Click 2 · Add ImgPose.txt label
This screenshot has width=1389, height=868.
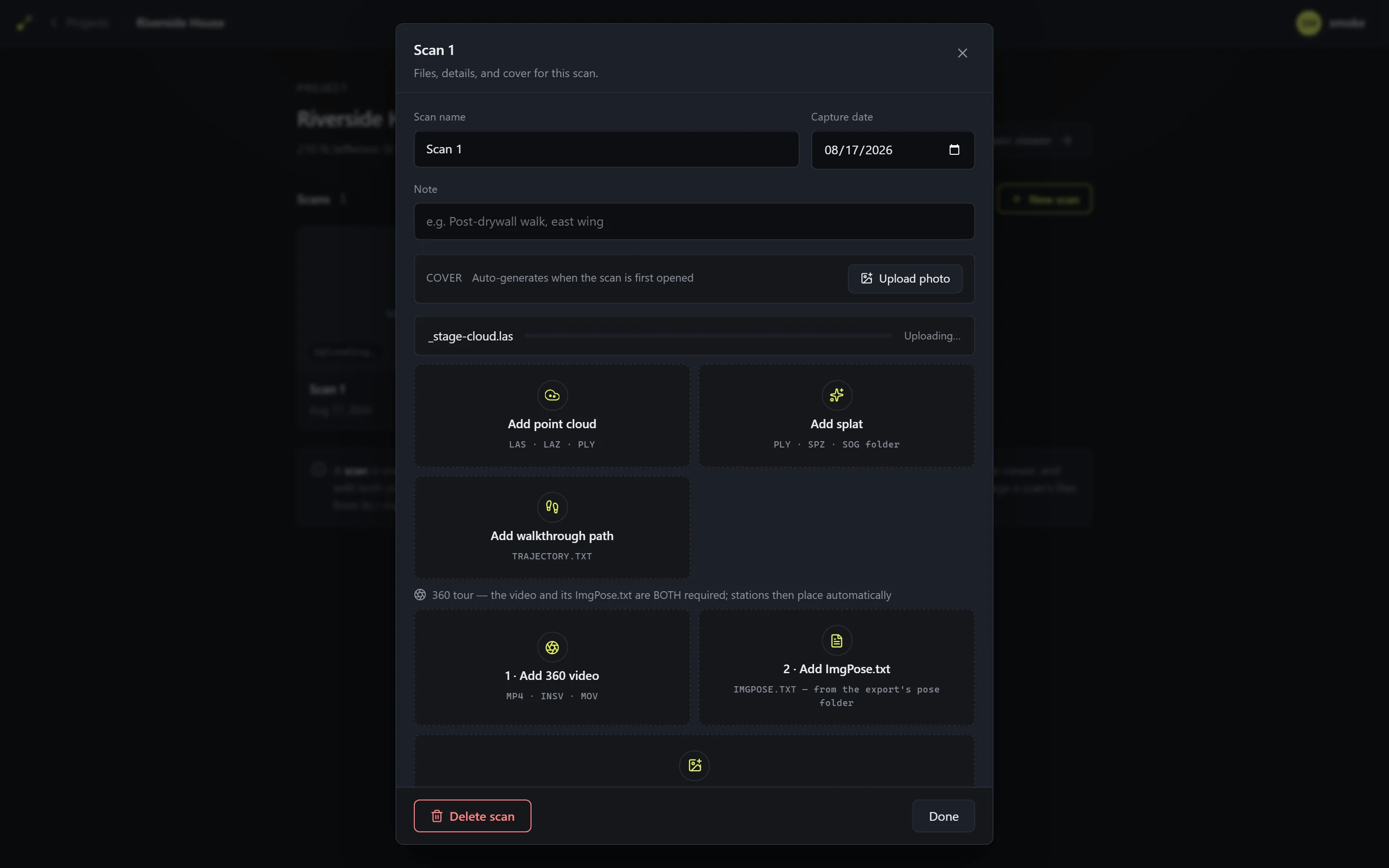(x=836, y=669)
